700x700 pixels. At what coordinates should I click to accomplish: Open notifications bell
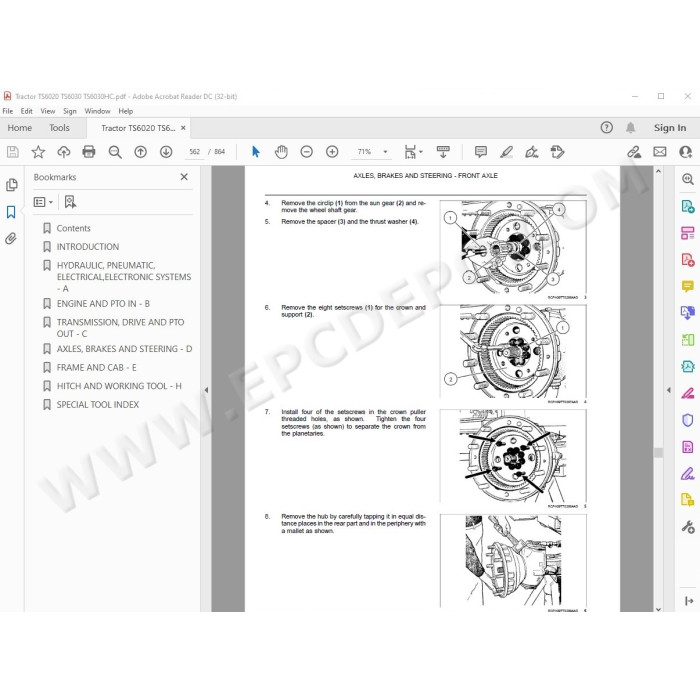coord(630,128)
